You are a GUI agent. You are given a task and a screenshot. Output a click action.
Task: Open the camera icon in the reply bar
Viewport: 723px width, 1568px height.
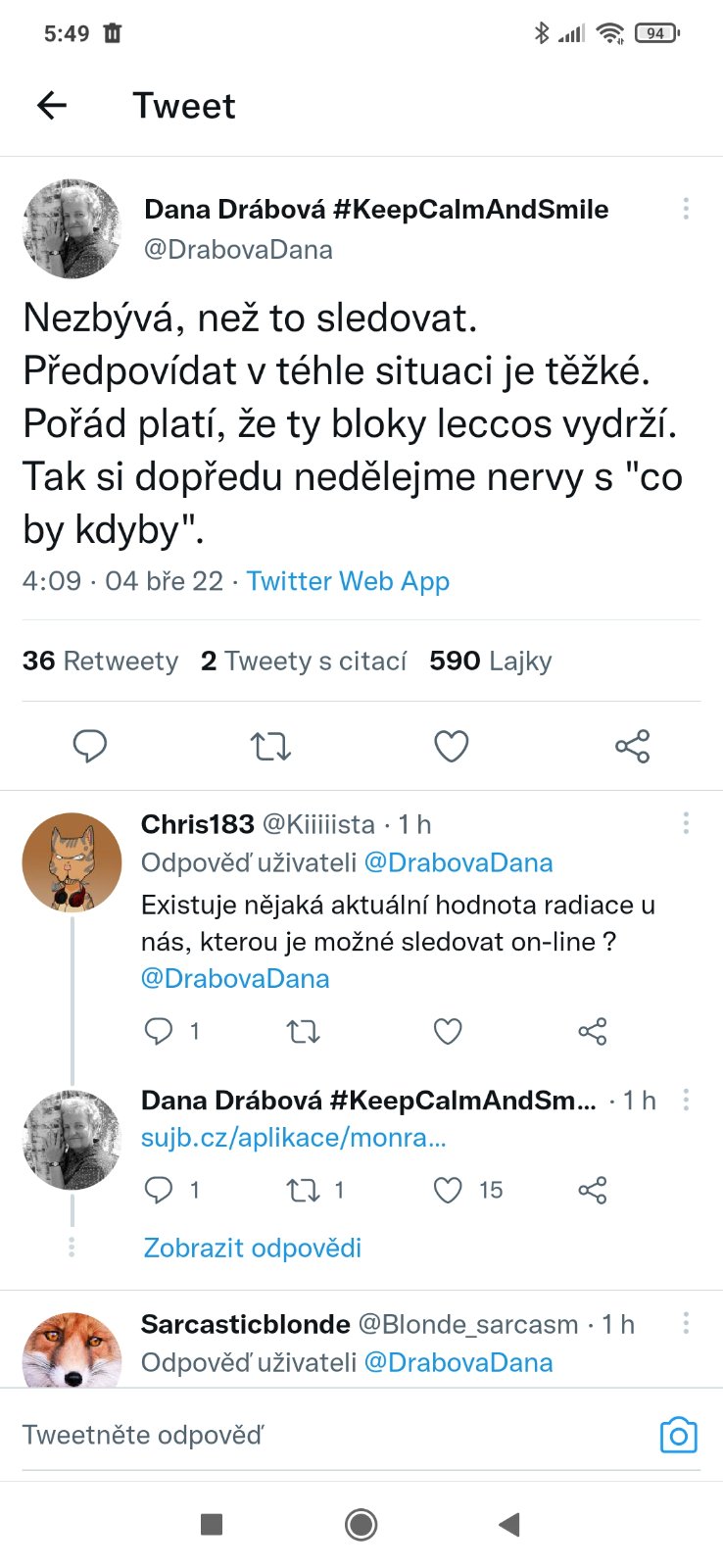678,1436
